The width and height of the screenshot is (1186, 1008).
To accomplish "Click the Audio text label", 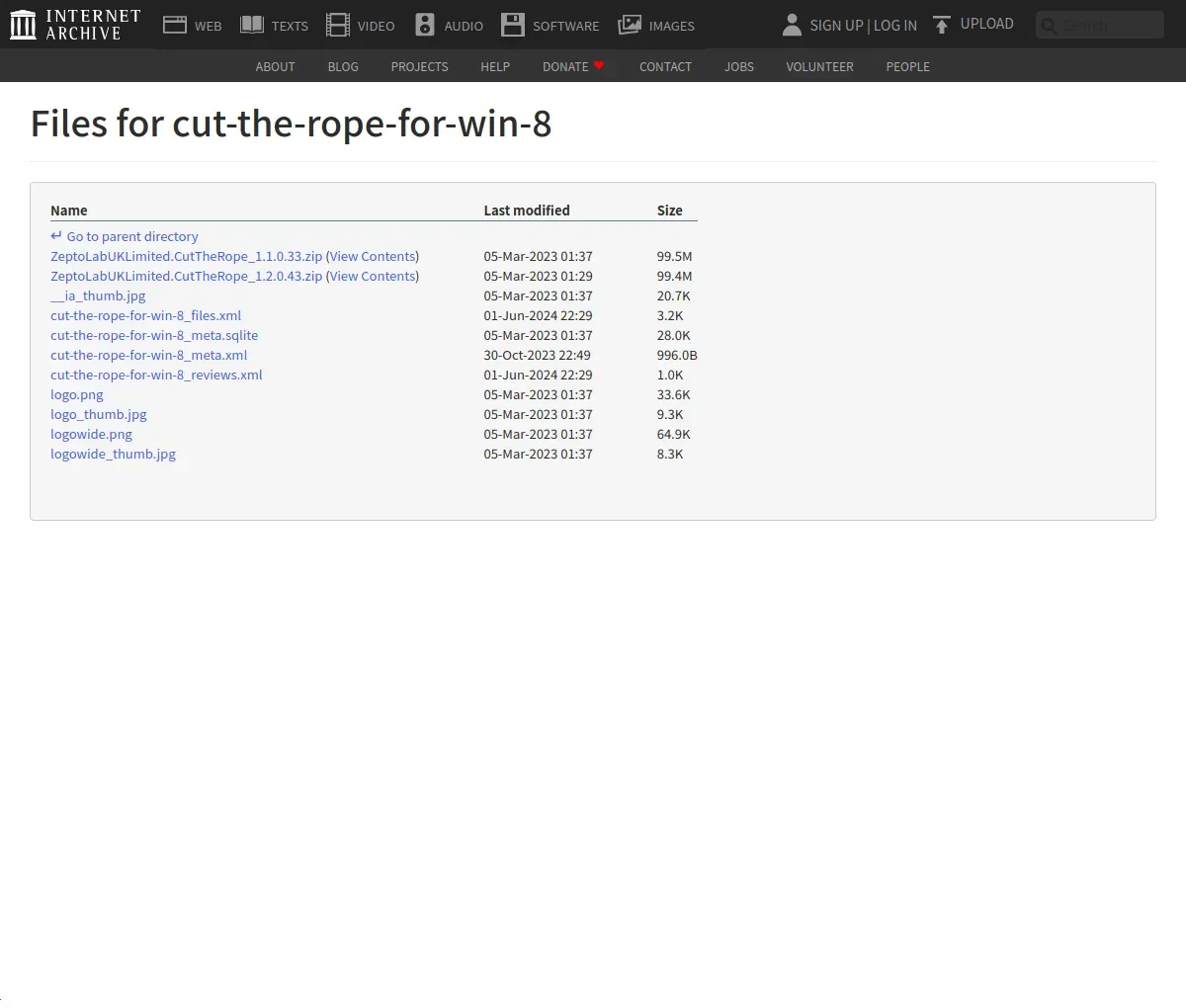I will click(464, 26).
